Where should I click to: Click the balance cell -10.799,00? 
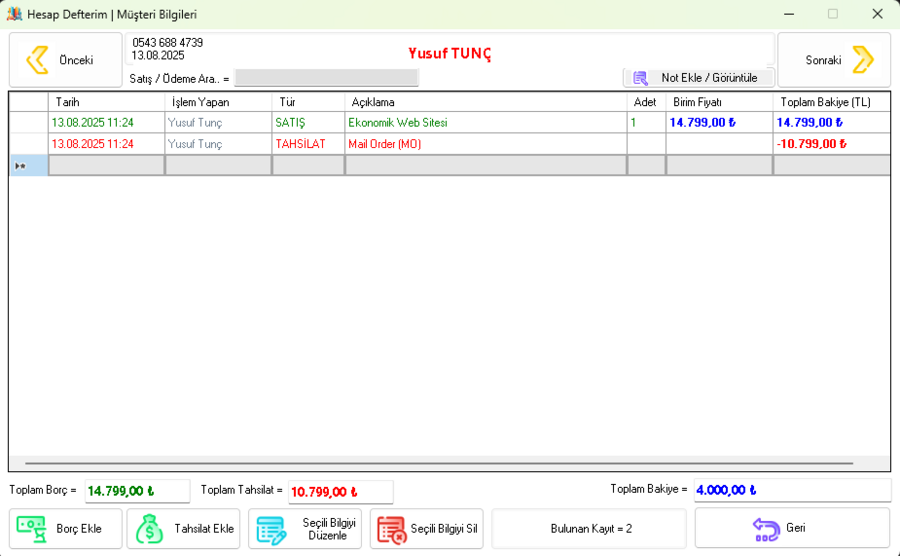(x=832, y=144)
